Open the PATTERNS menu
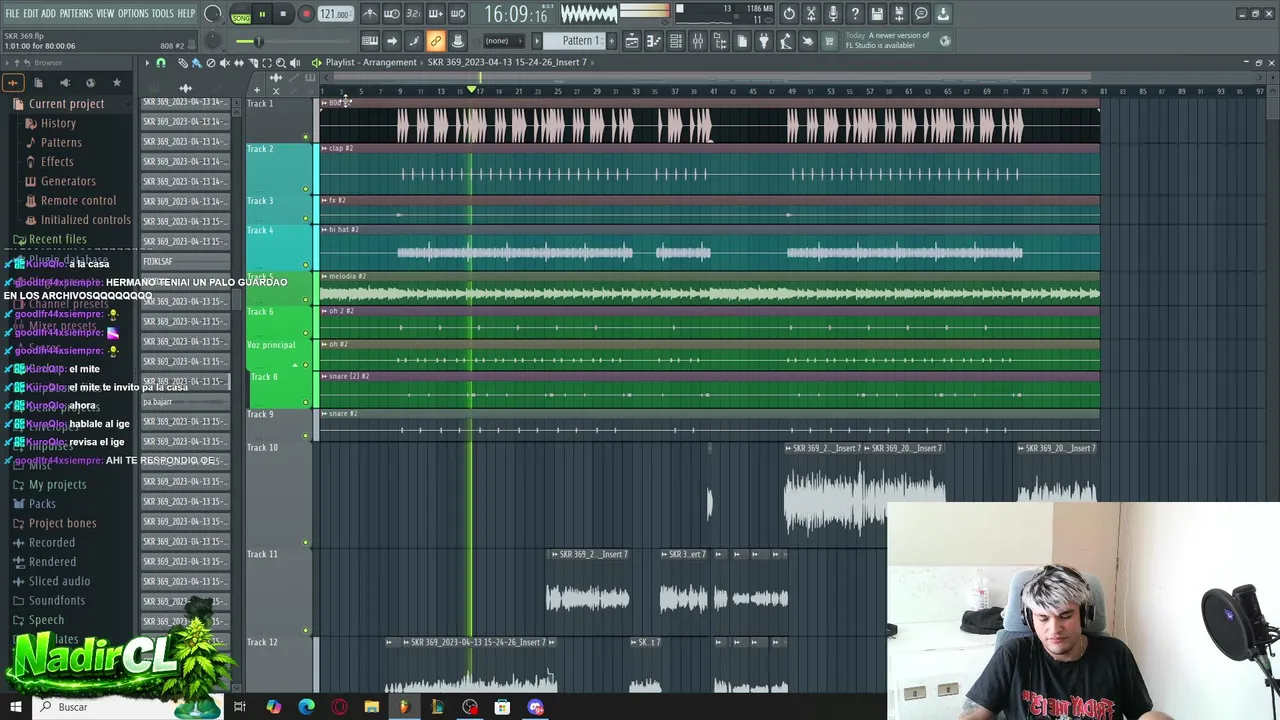Image resolution: width=1280 pixels, height=720 pixels. point(76,14)
